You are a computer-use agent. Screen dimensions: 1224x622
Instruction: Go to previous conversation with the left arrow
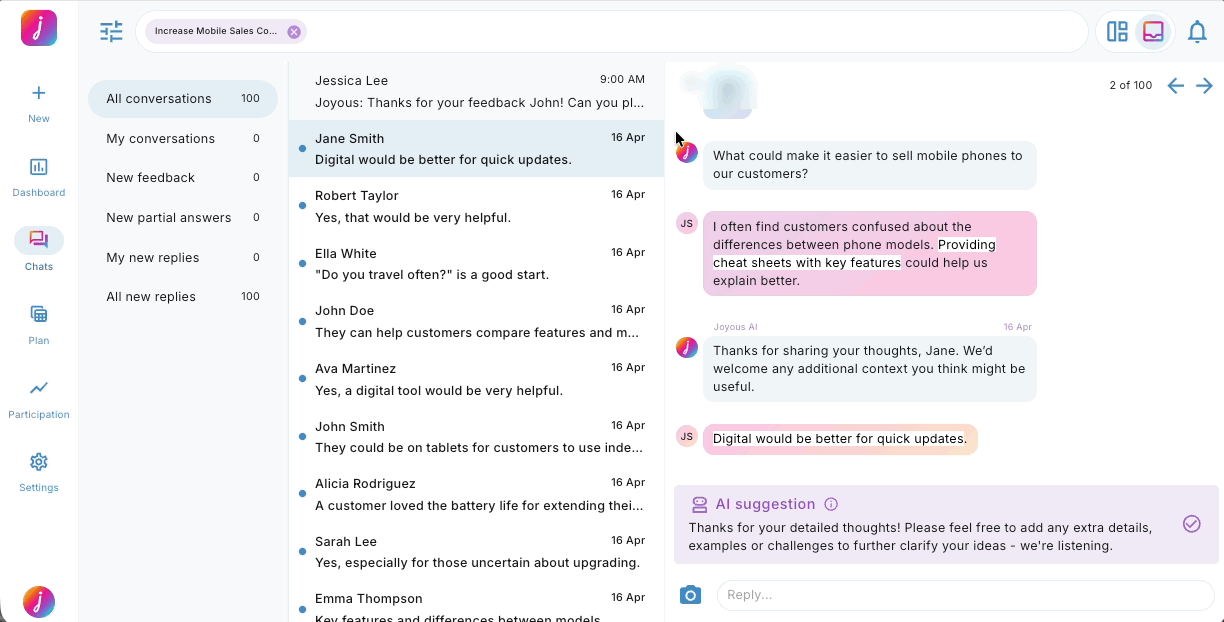tap(1176, 85)
